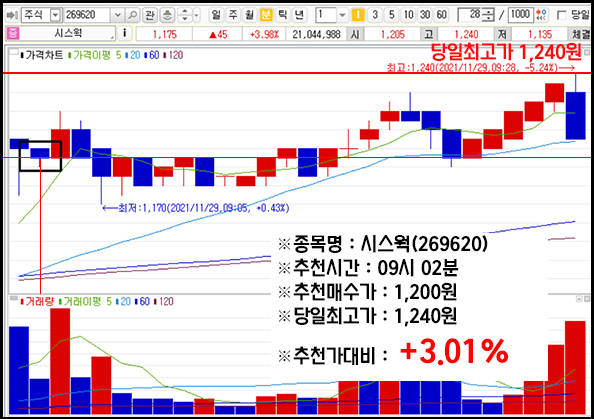
Task: Click the small box icon left of 거래량
Action: [x=14, y=299]
